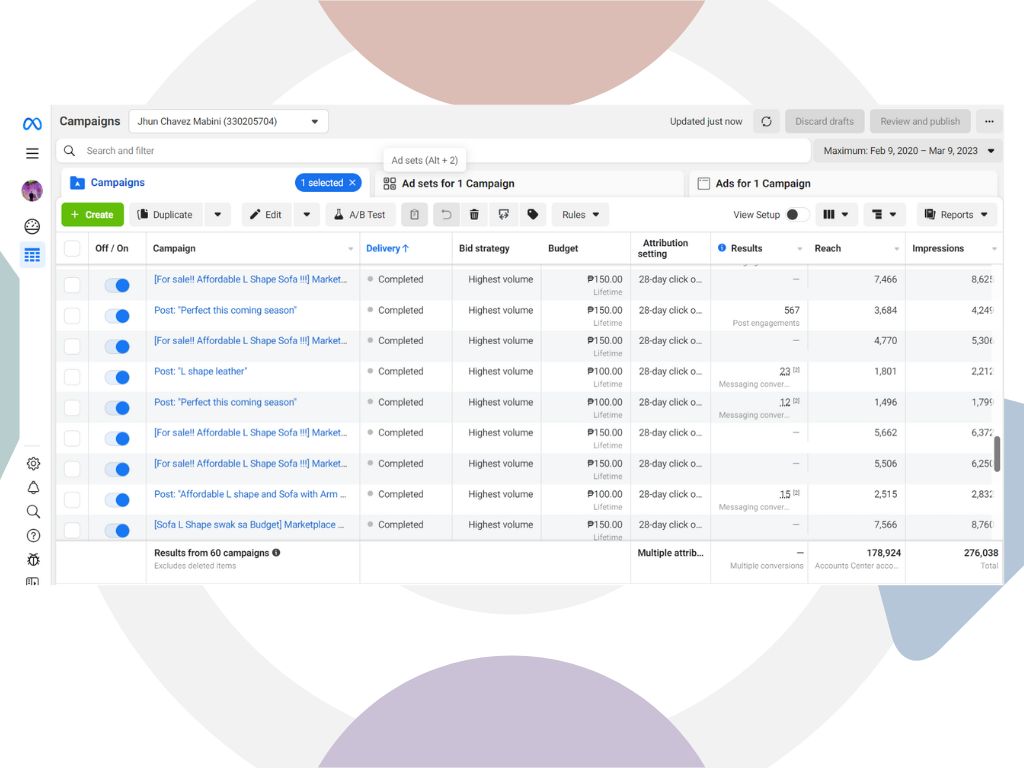Select the Campaigns table grid icon in the sidebar
This screenshot has width=1024, height=768.
pyautogui.click(x=32, y=255)
